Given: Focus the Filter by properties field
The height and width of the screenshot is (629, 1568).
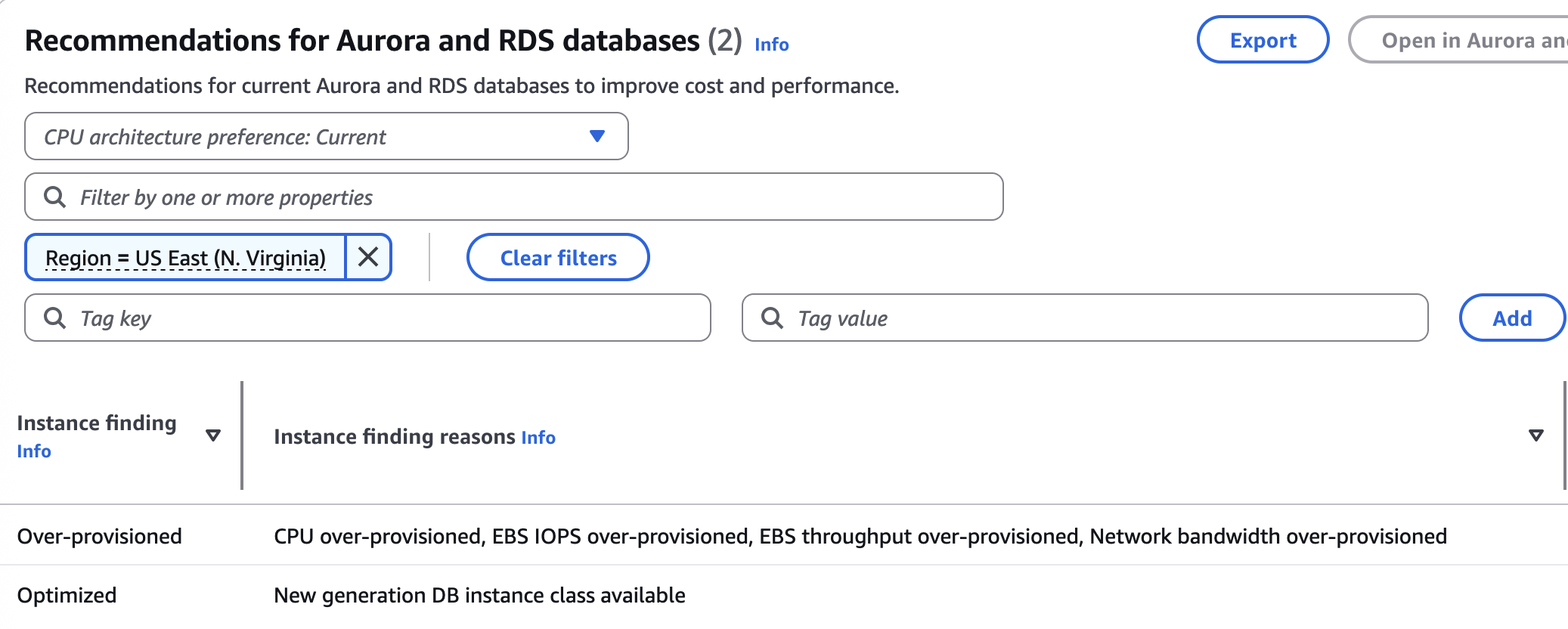Looking at the screenshot, I should 529,197.
